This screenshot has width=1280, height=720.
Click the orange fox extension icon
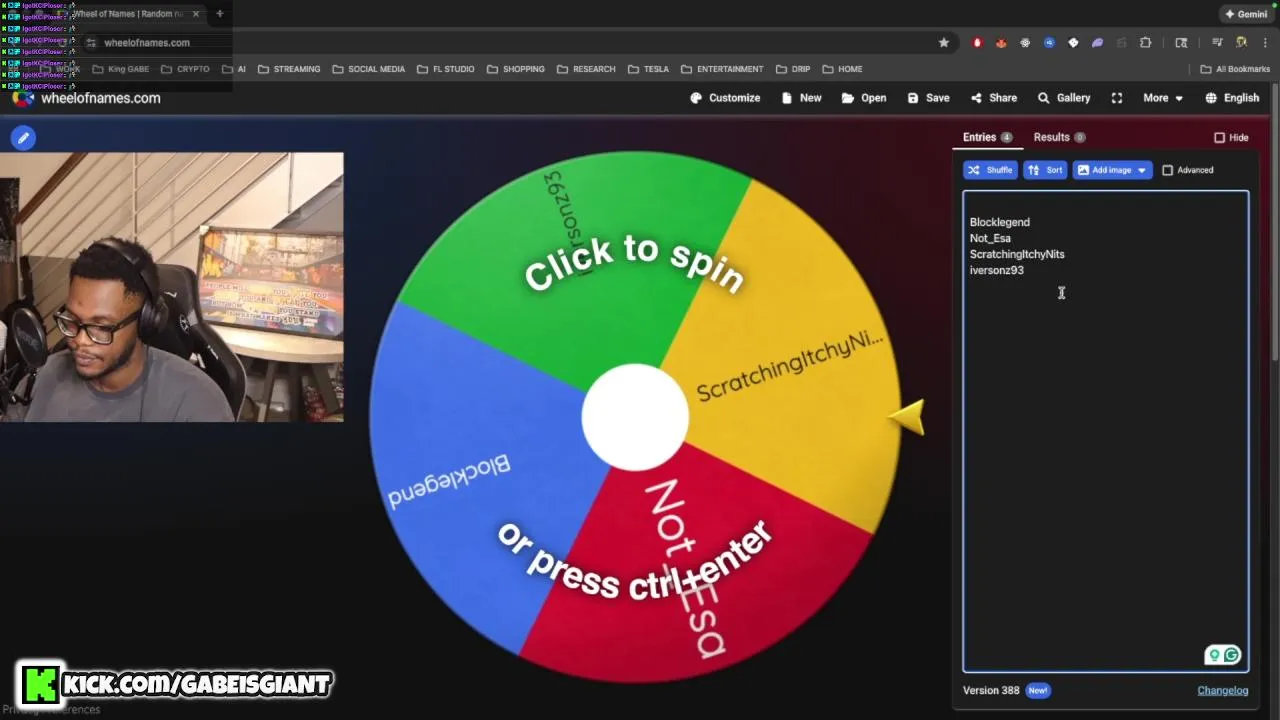(1001, 43)
